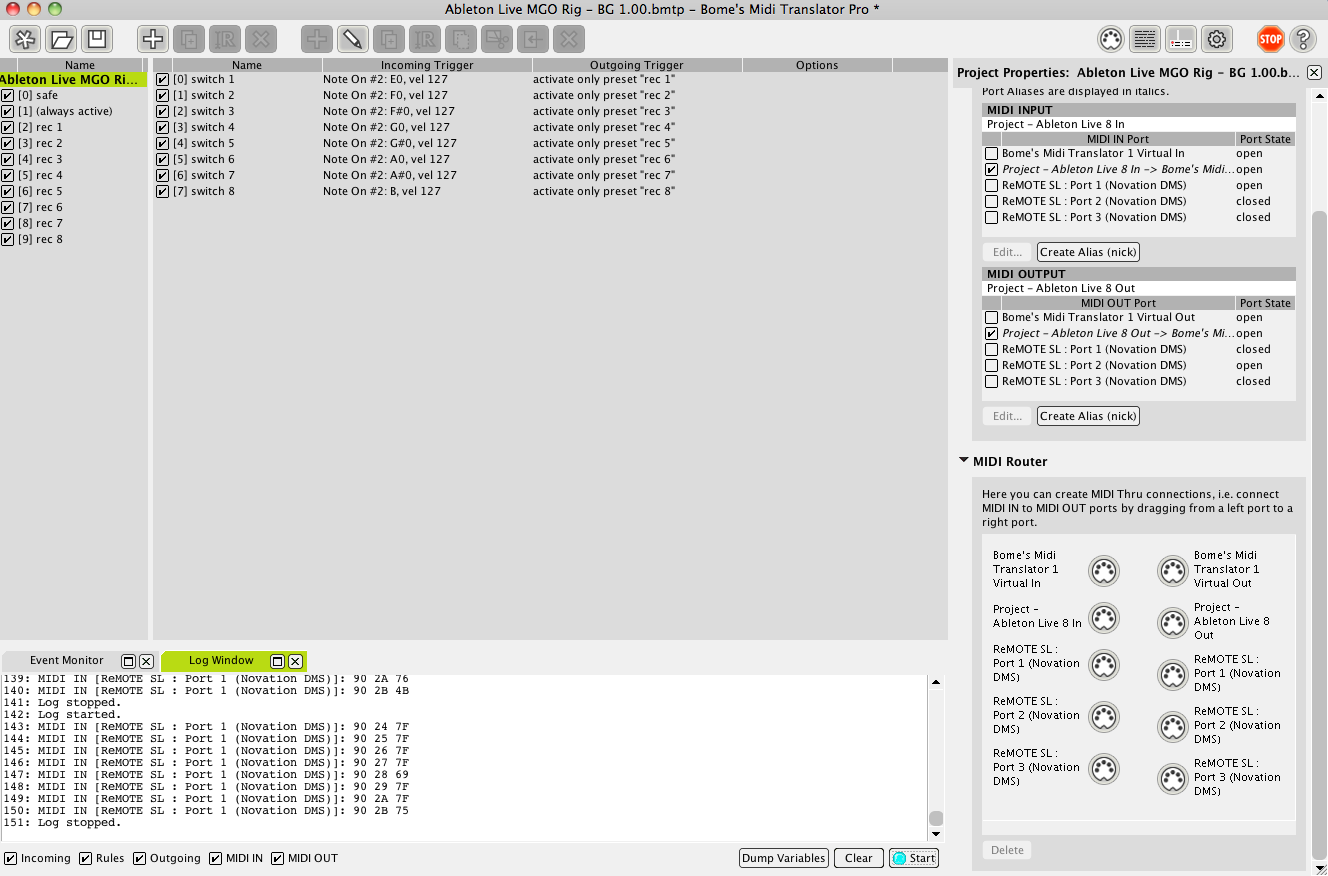Open MIDI settings via the DIN connector toolbar icon
The height and width of the screenshot is (876, 1328).
[1109, 39]
